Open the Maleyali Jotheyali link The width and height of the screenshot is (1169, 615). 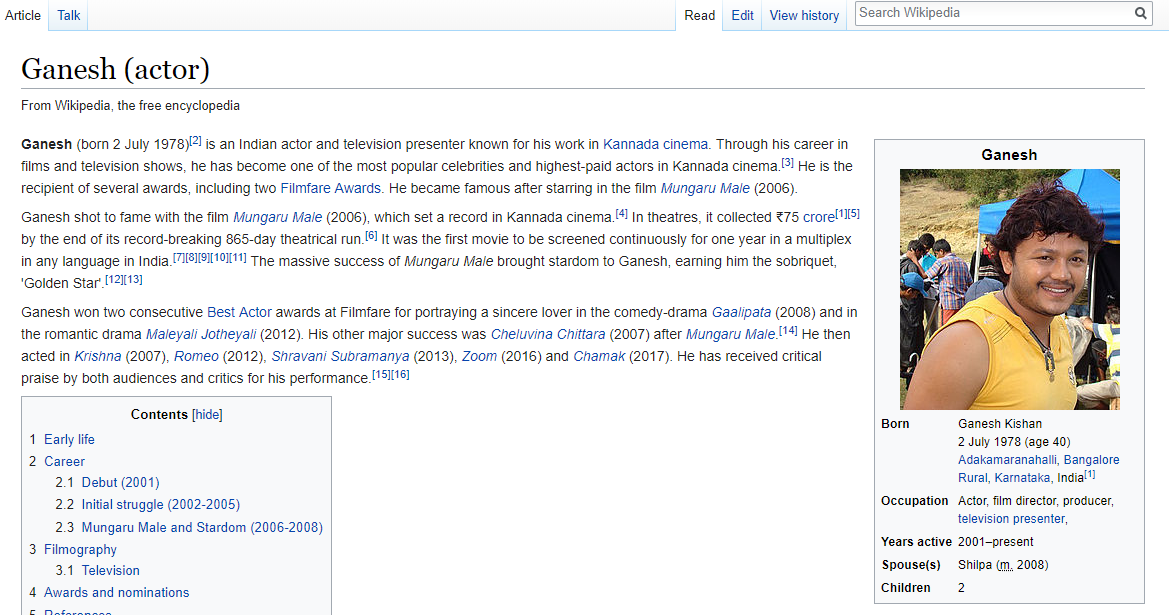click(x=201, y=334)
